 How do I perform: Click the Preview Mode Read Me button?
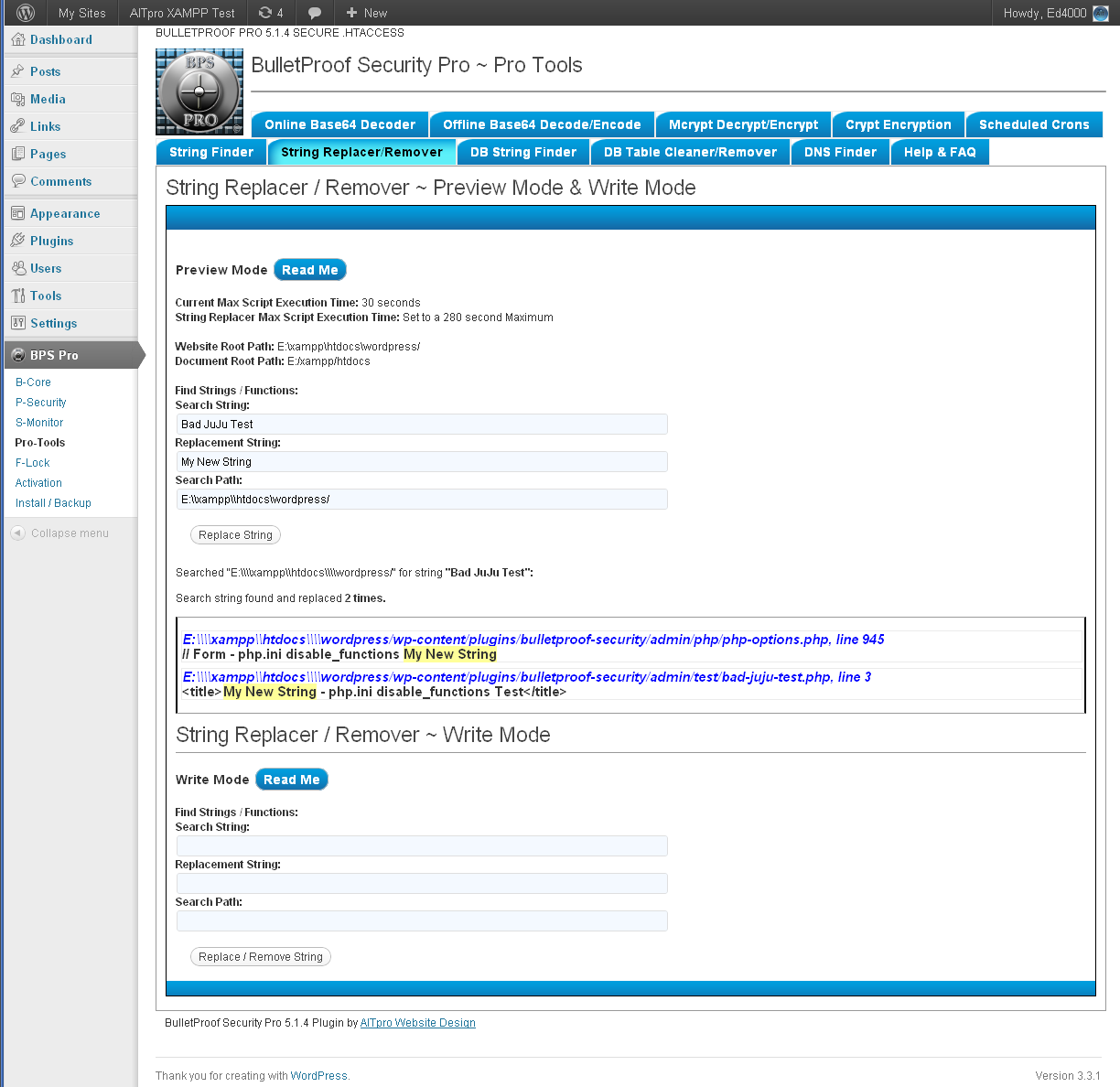(309, 270)
